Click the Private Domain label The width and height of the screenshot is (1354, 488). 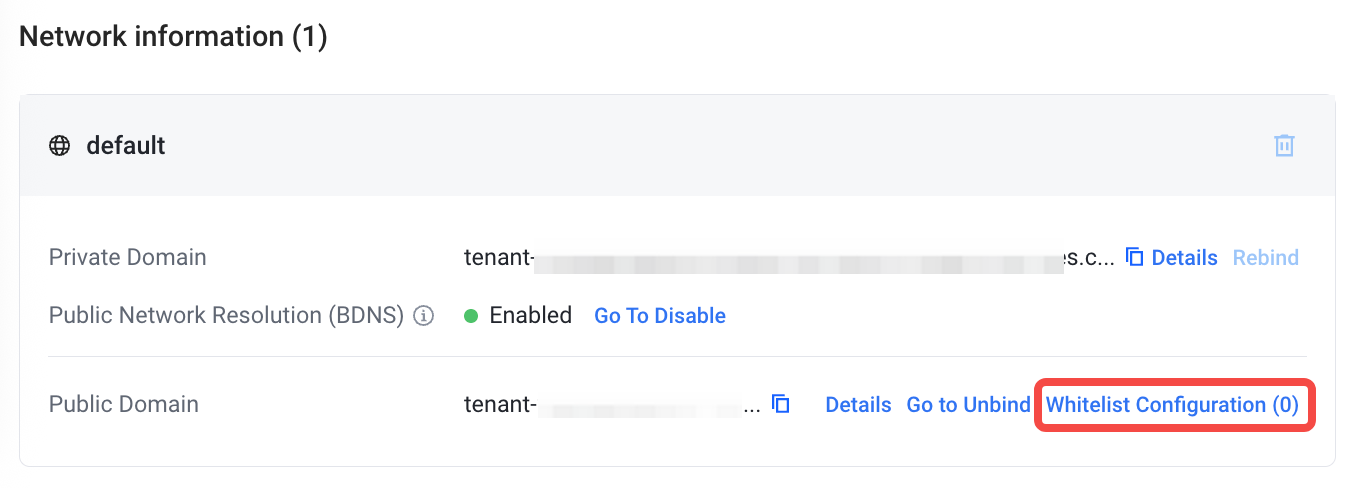pos(127,258)
